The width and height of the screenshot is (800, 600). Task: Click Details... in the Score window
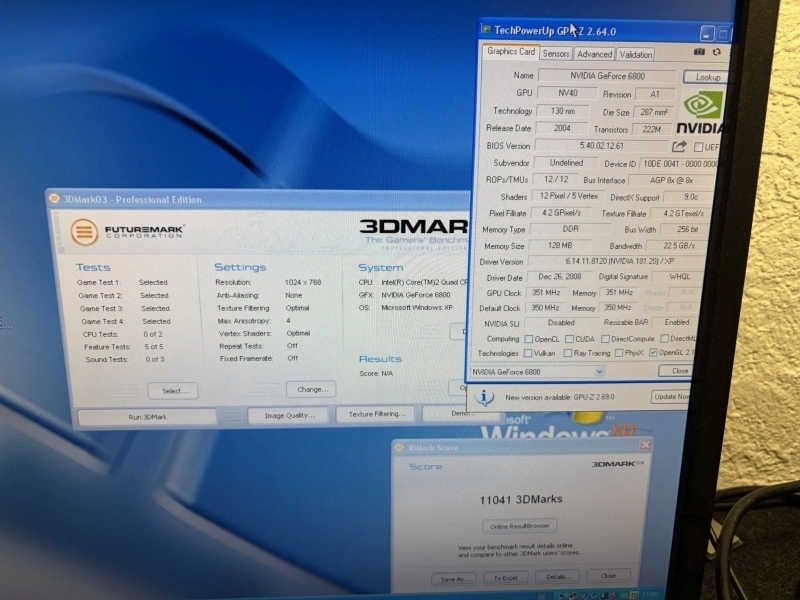(557, 577)
